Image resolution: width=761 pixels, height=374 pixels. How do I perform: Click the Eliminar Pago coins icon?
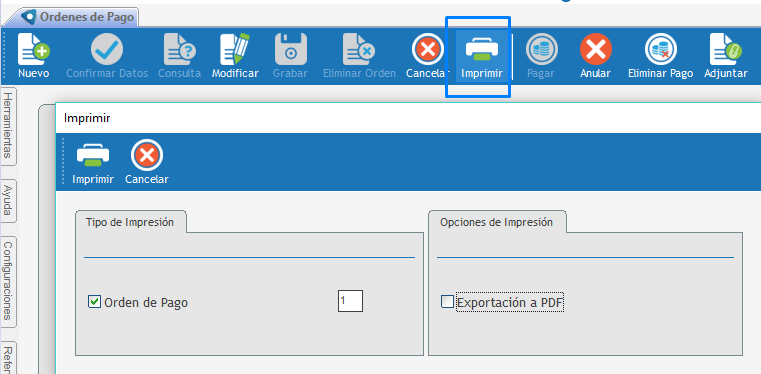tap(661, 49)
